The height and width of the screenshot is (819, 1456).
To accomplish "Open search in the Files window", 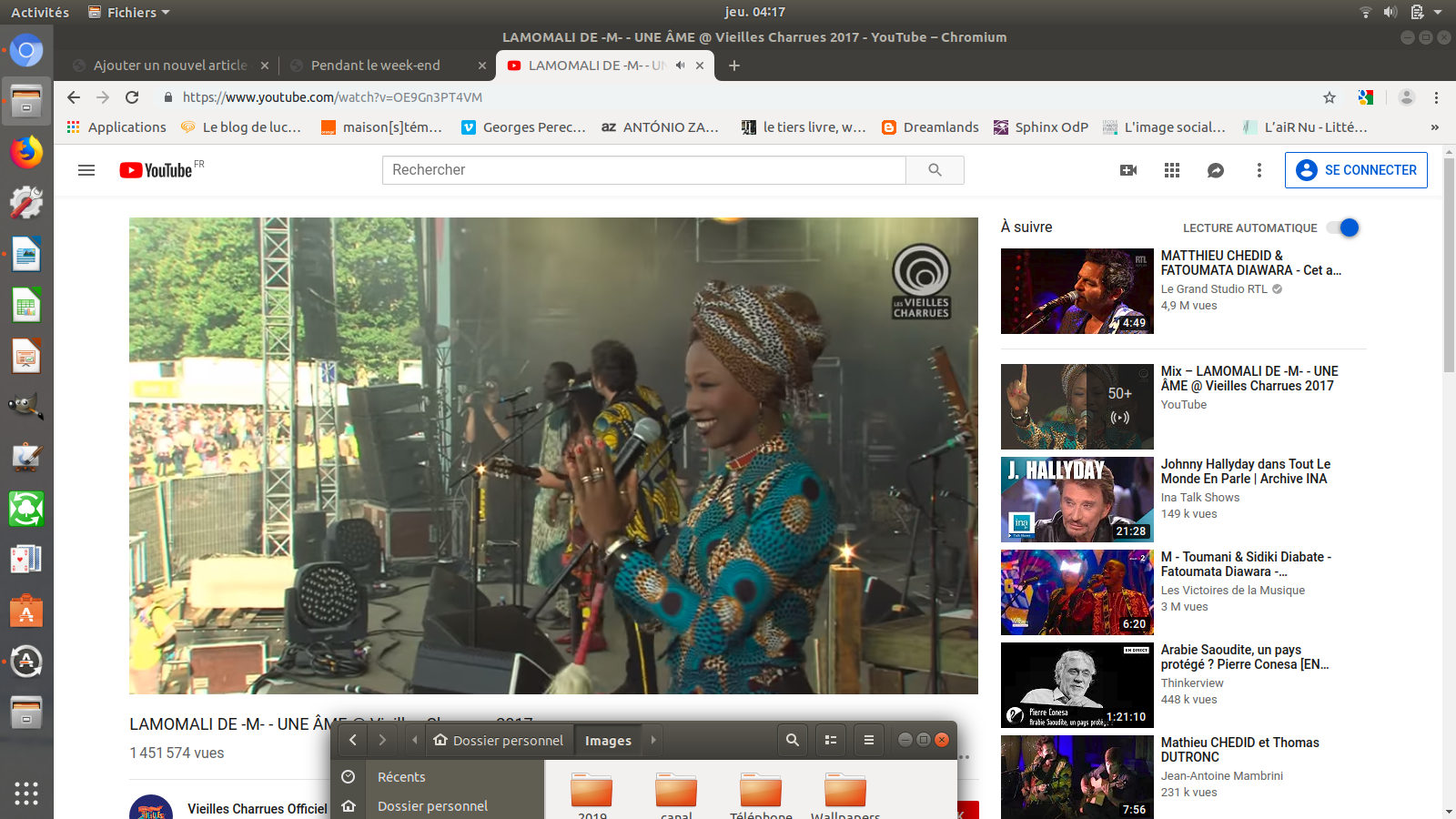I will tap(793, 740).
